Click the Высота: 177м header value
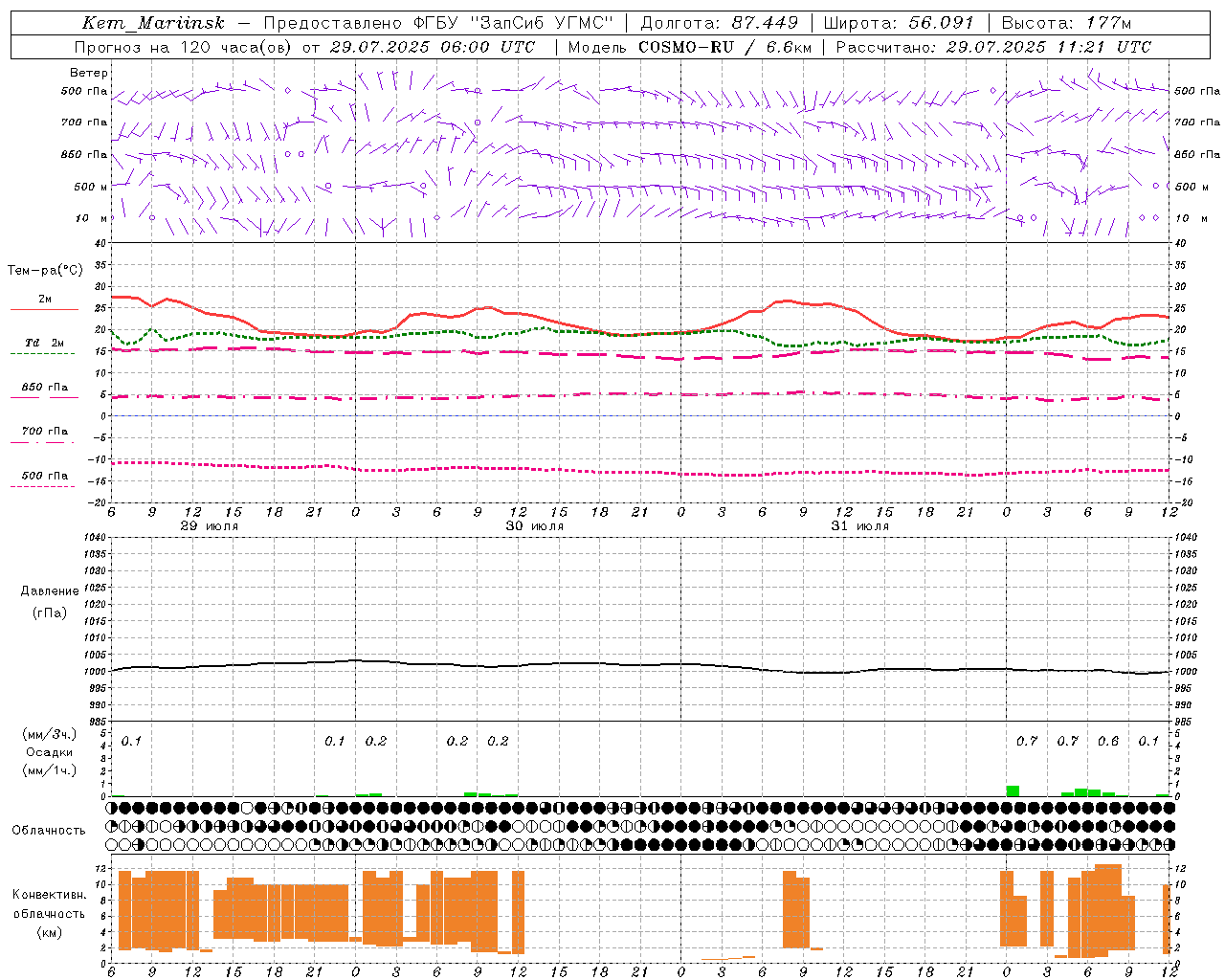1225x980 pixels. coord(1066,23)
